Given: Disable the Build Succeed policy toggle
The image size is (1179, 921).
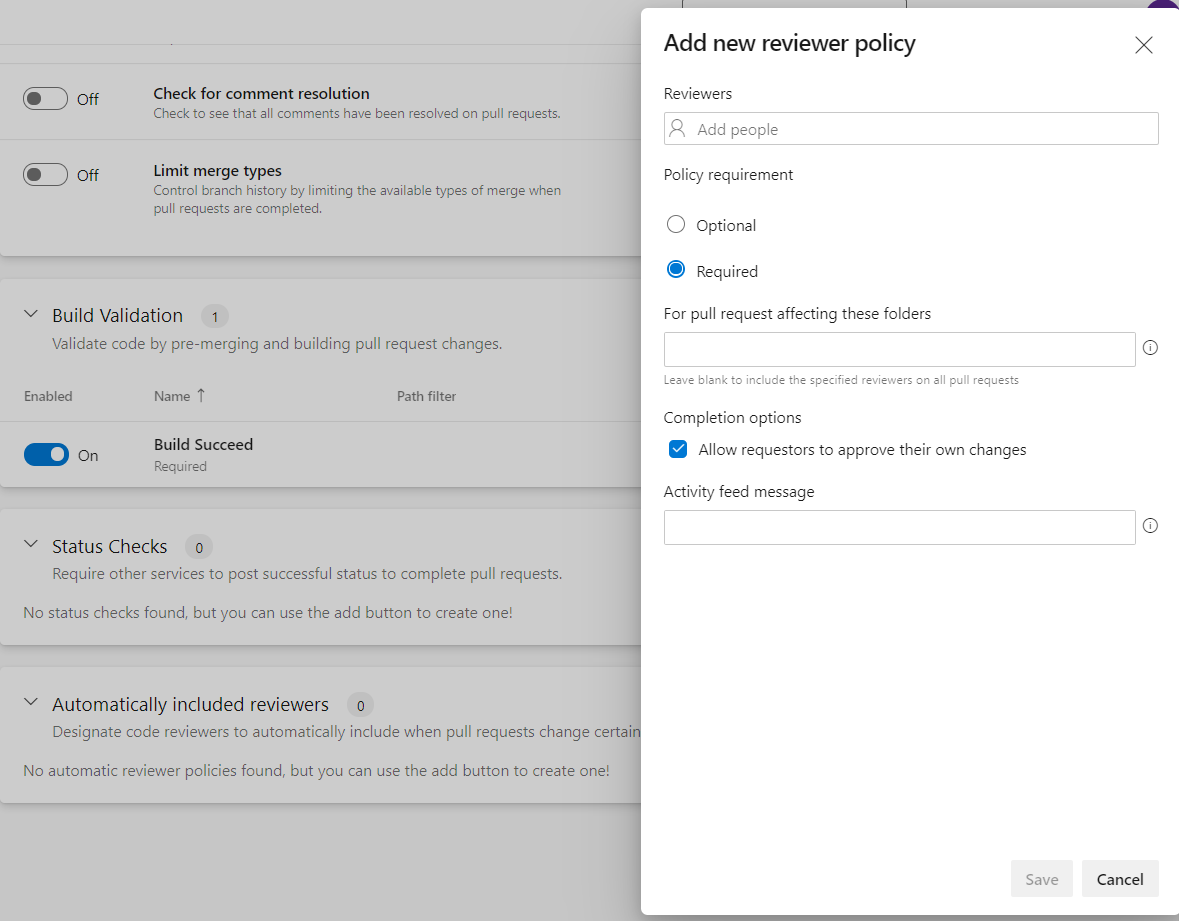Looking at the screenshot, I should 46,455.
